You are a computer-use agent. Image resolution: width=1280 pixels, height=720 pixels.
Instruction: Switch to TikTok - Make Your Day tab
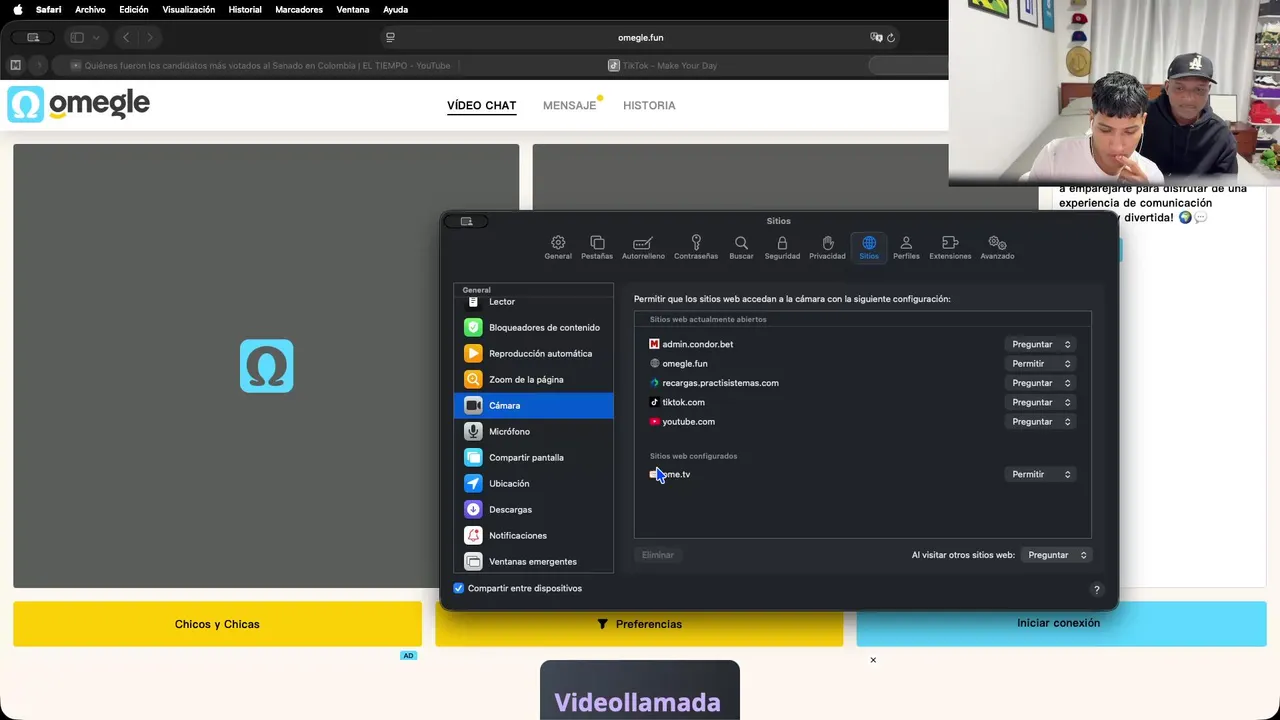(x=662, y=65)
